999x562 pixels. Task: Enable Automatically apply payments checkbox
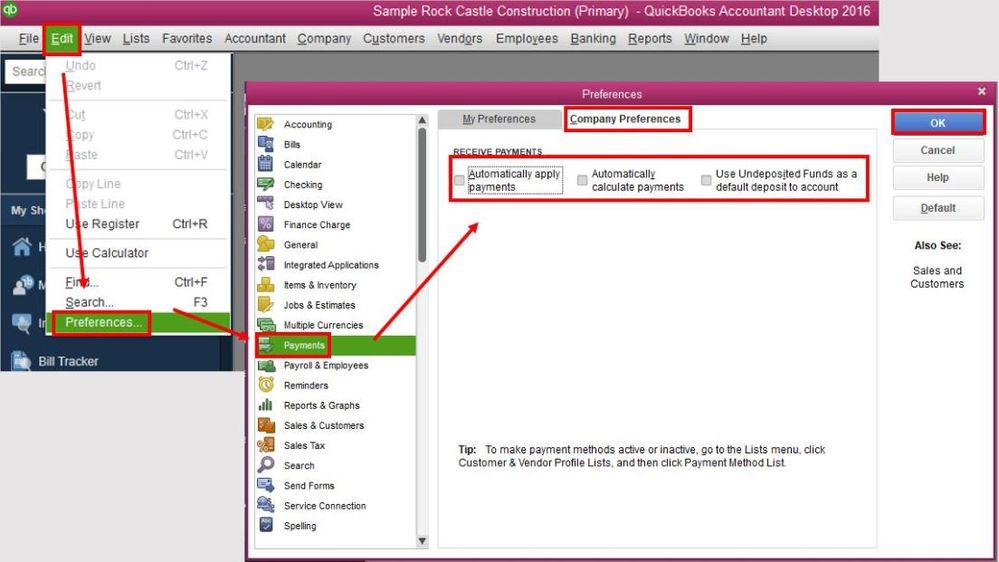coord(459,180)
